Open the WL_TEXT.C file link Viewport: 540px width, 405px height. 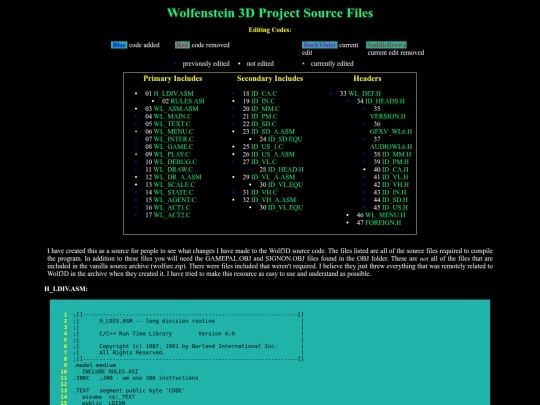172,124
